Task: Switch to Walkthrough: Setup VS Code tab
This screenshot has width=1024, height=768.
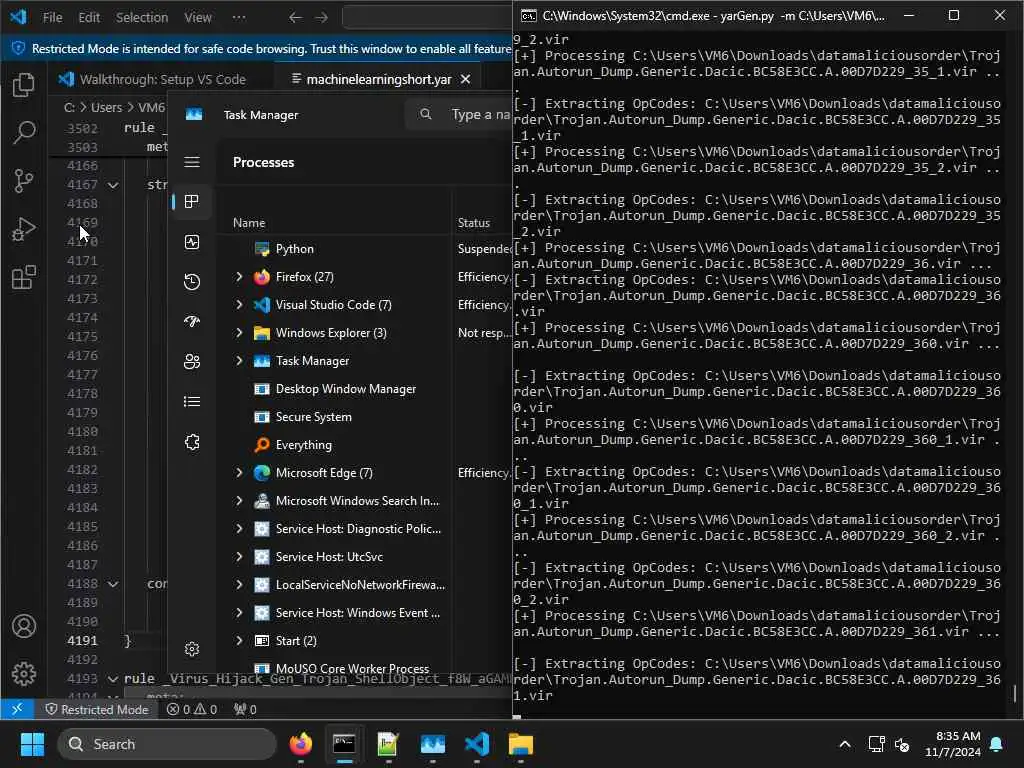Action: [153, 79]
